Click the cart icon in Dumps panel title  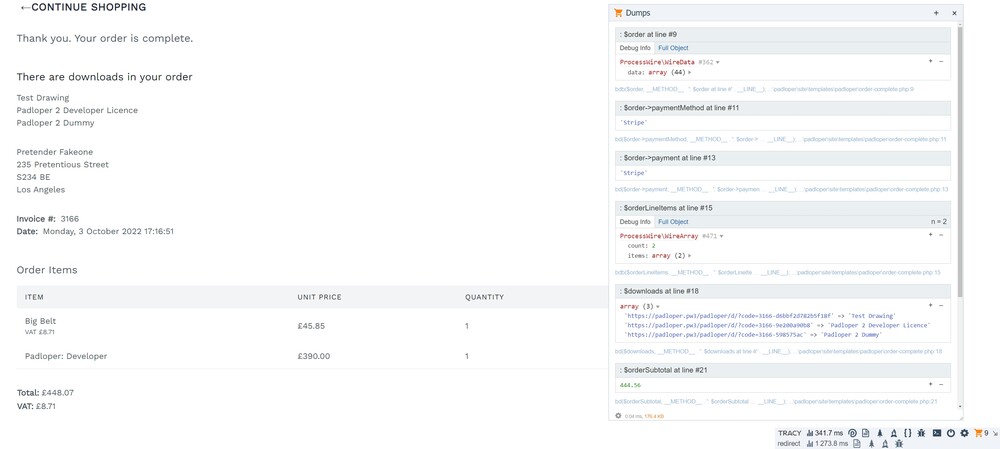(618, 13)
